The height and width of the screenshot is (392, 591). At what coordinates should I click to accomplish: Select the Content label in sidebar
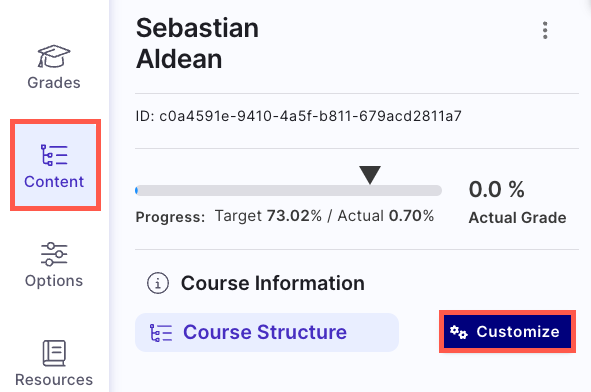(x=54, y=182)
